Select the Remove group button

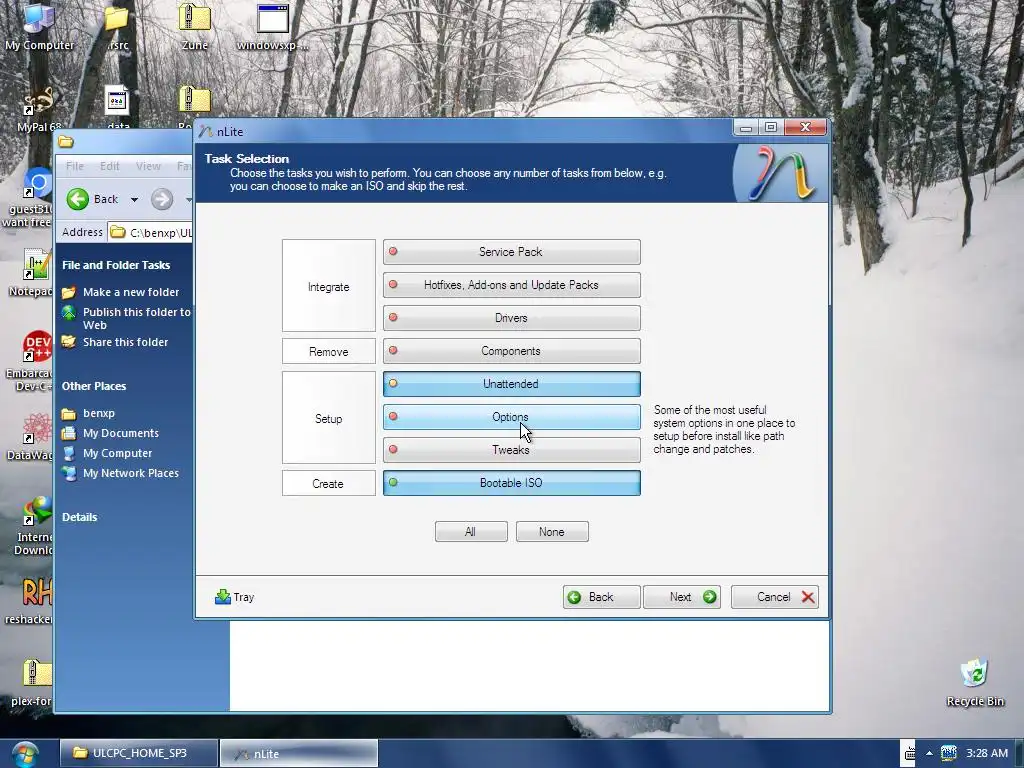[328, 351]
